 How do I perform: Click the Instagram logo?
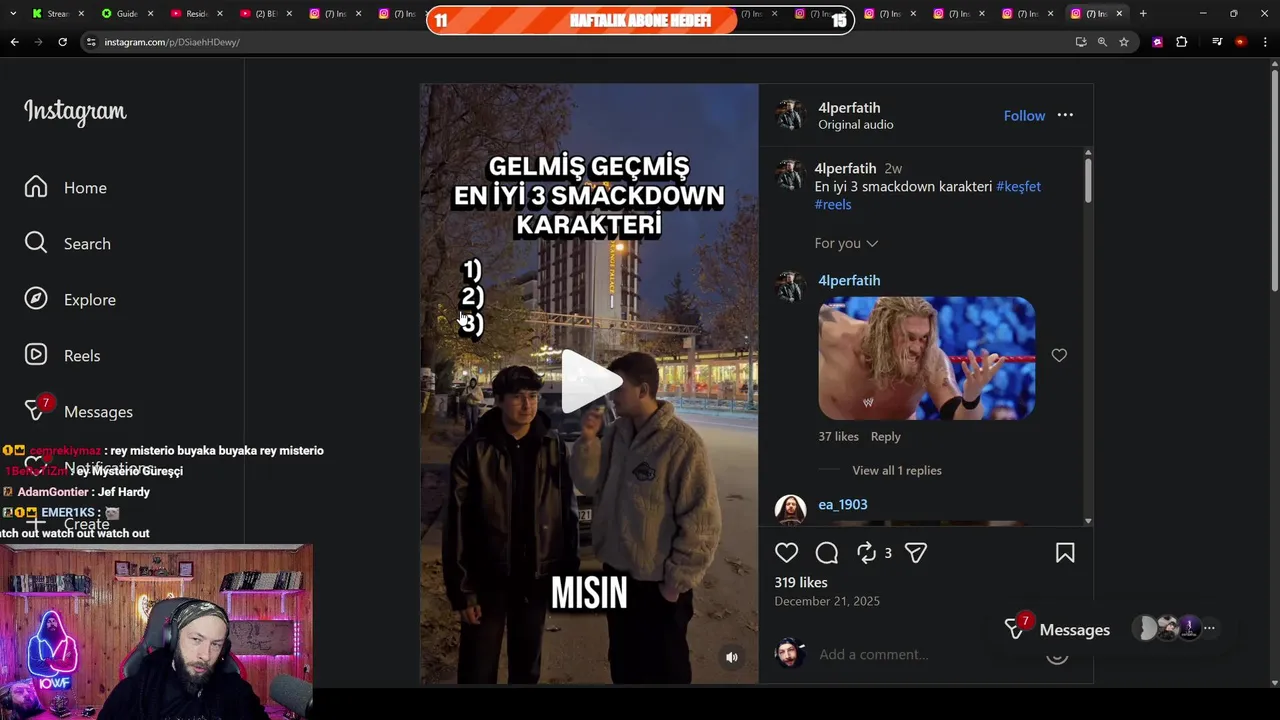[75, 111]
